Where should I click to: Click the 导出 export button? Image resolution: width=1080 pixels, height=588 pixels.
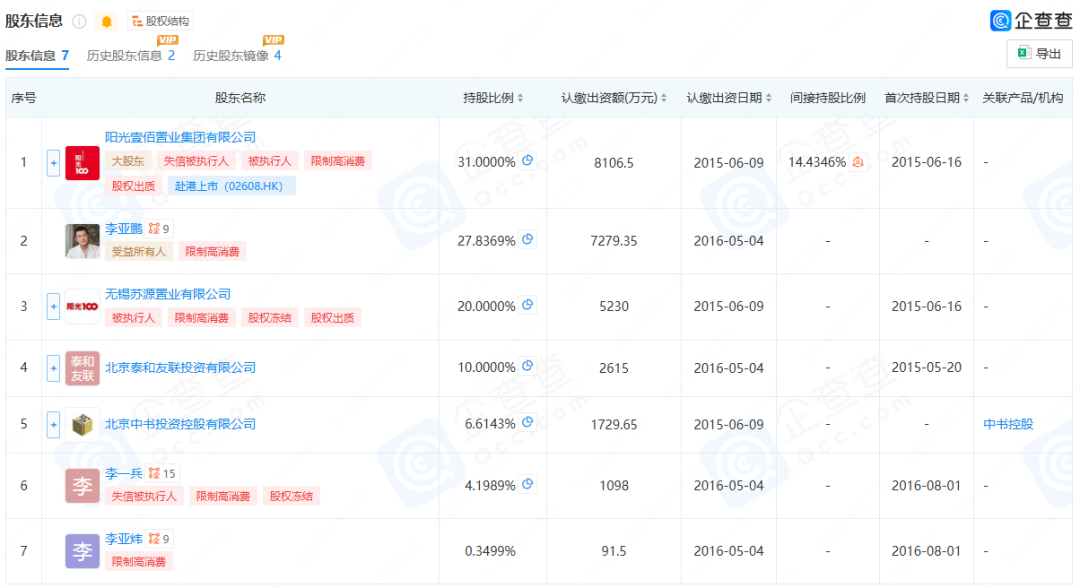pos(1039,54)
